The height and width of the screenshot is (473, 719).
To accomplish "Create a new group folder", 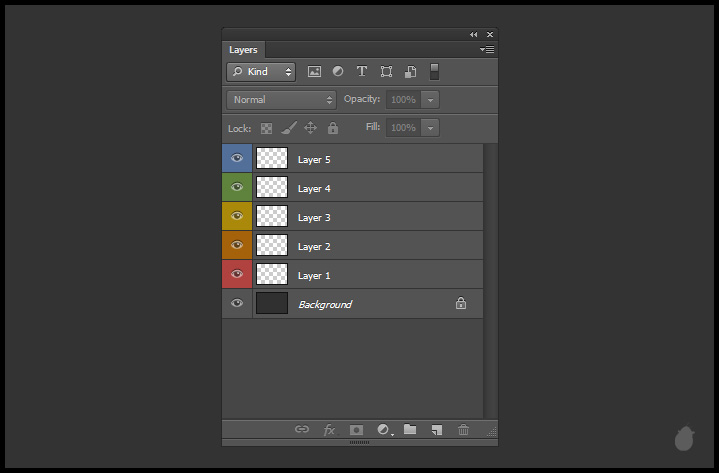I will click(x=410, y=430).
